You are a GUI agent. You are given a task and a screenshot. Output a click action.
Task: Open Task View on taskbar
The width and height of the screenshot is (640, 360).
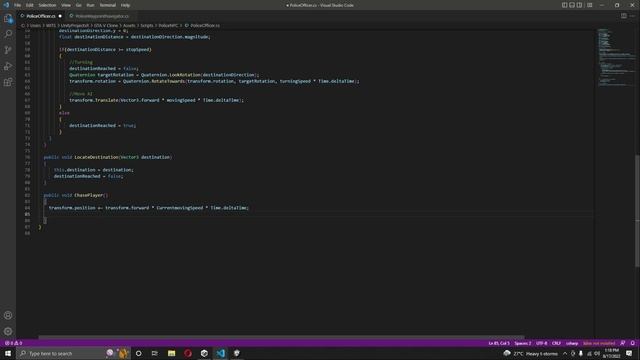[155, 353]
